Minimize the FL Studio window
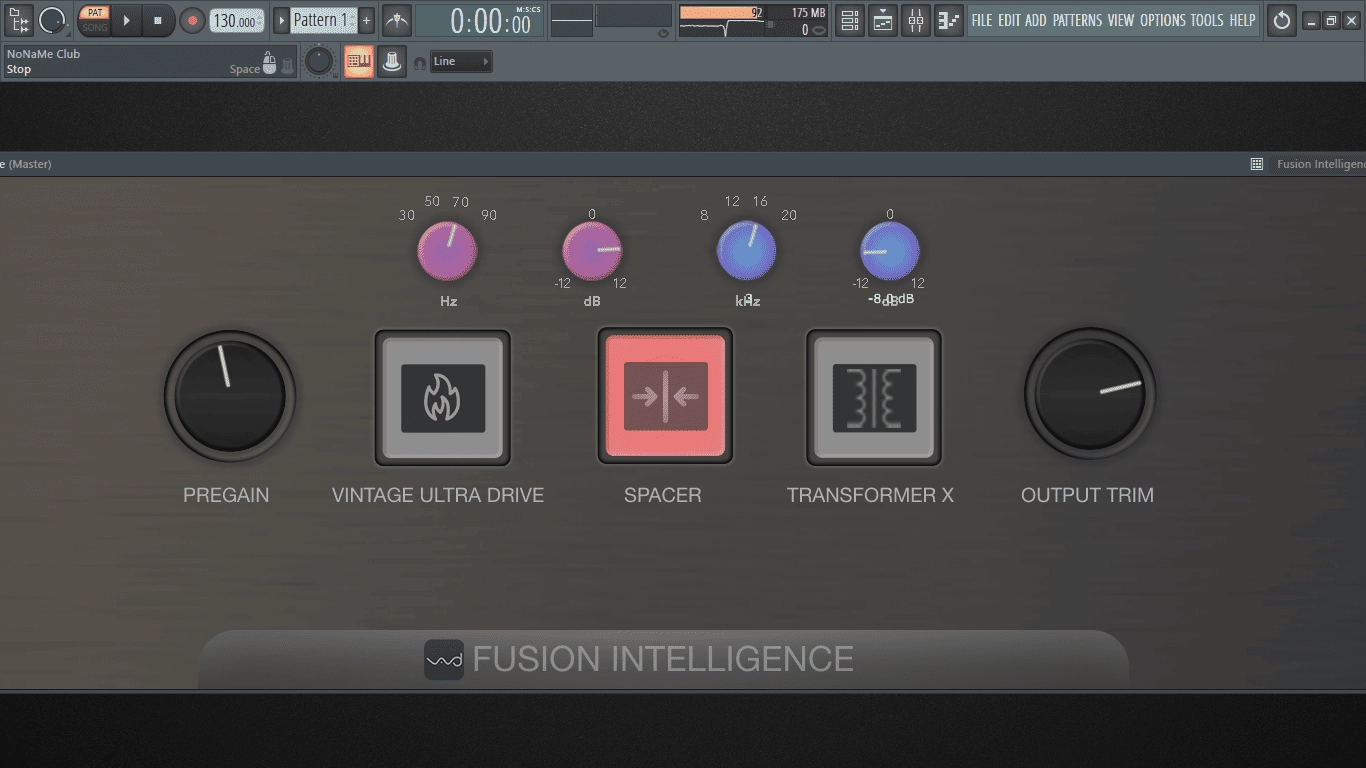The image size is (1366, 768). pos(1311,21)
